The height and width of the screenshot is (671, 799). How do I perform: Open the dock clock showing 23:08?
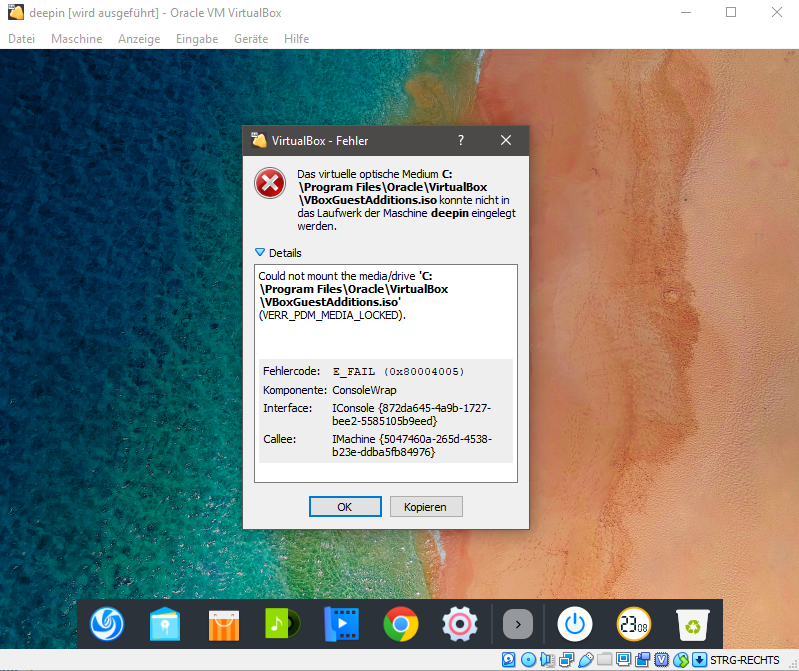coord(634,624)
